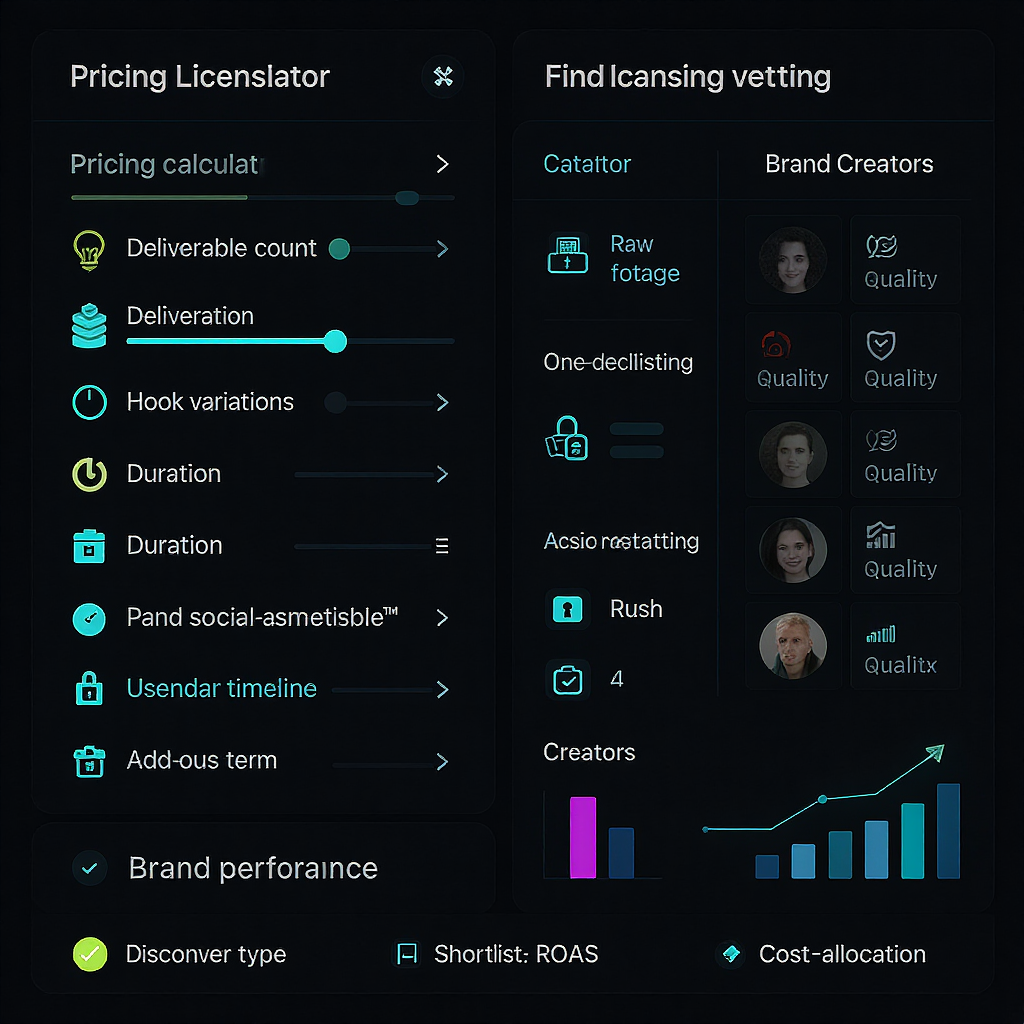1024x1024 pixels.
Task: Expand the Pricing calculator chevron
Action: pos(442,164)
